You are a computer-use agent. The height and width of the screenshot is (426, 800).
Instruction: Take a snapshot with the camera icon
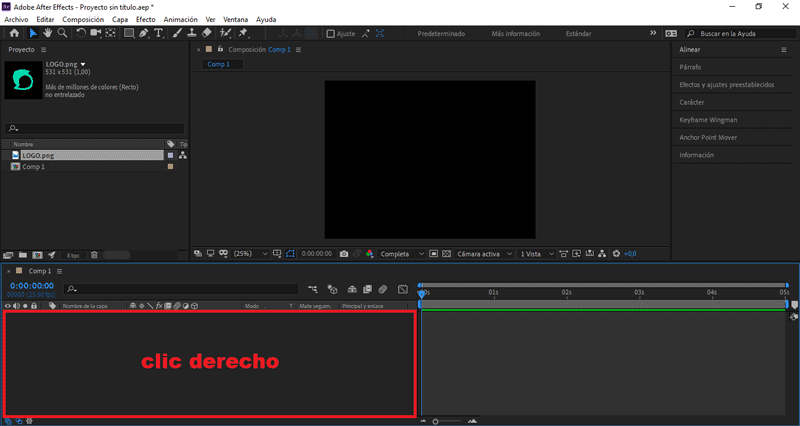[x=344, y=254]
